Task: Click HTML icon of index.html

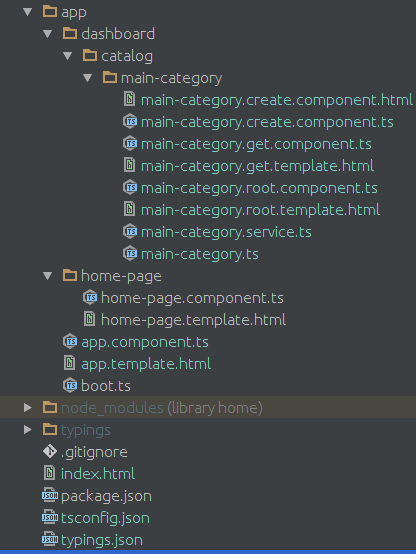Action: pyautogui.click(x=49, y=473)
